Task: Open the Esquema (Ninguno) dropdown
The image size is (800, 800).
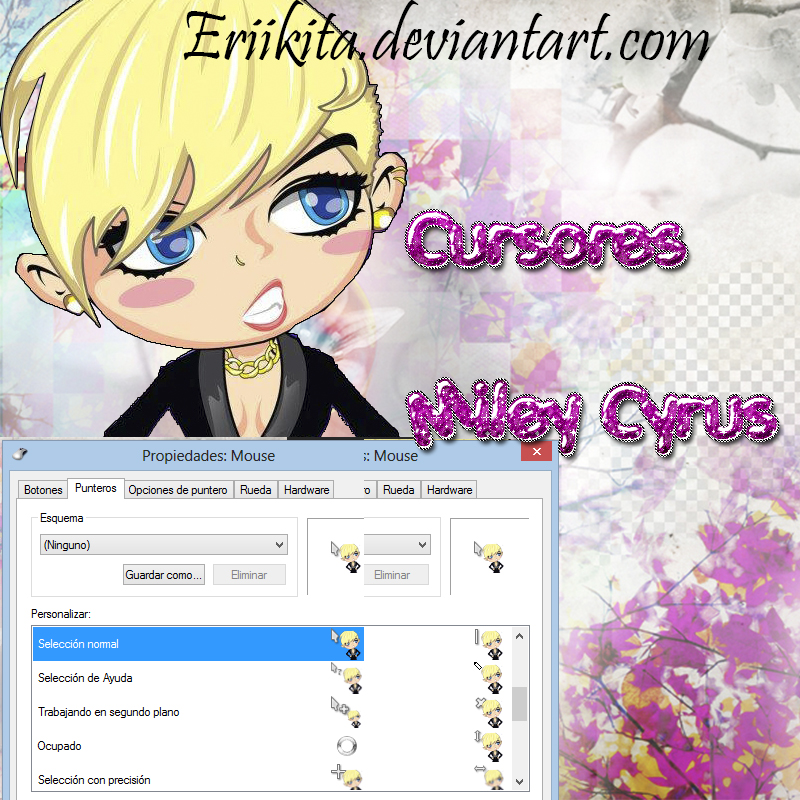Action: (x=164, y=544)
